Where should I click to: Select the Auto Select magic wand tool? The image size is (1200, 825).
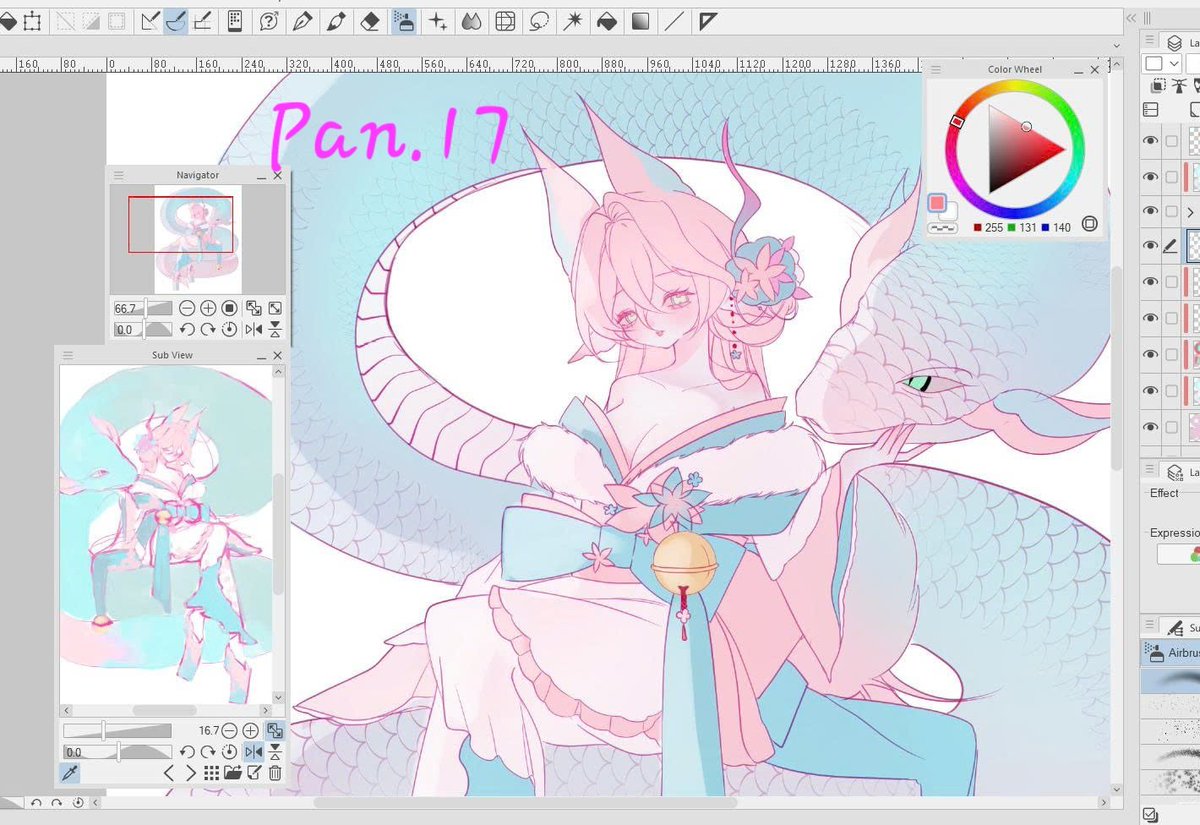click(573, 21)
